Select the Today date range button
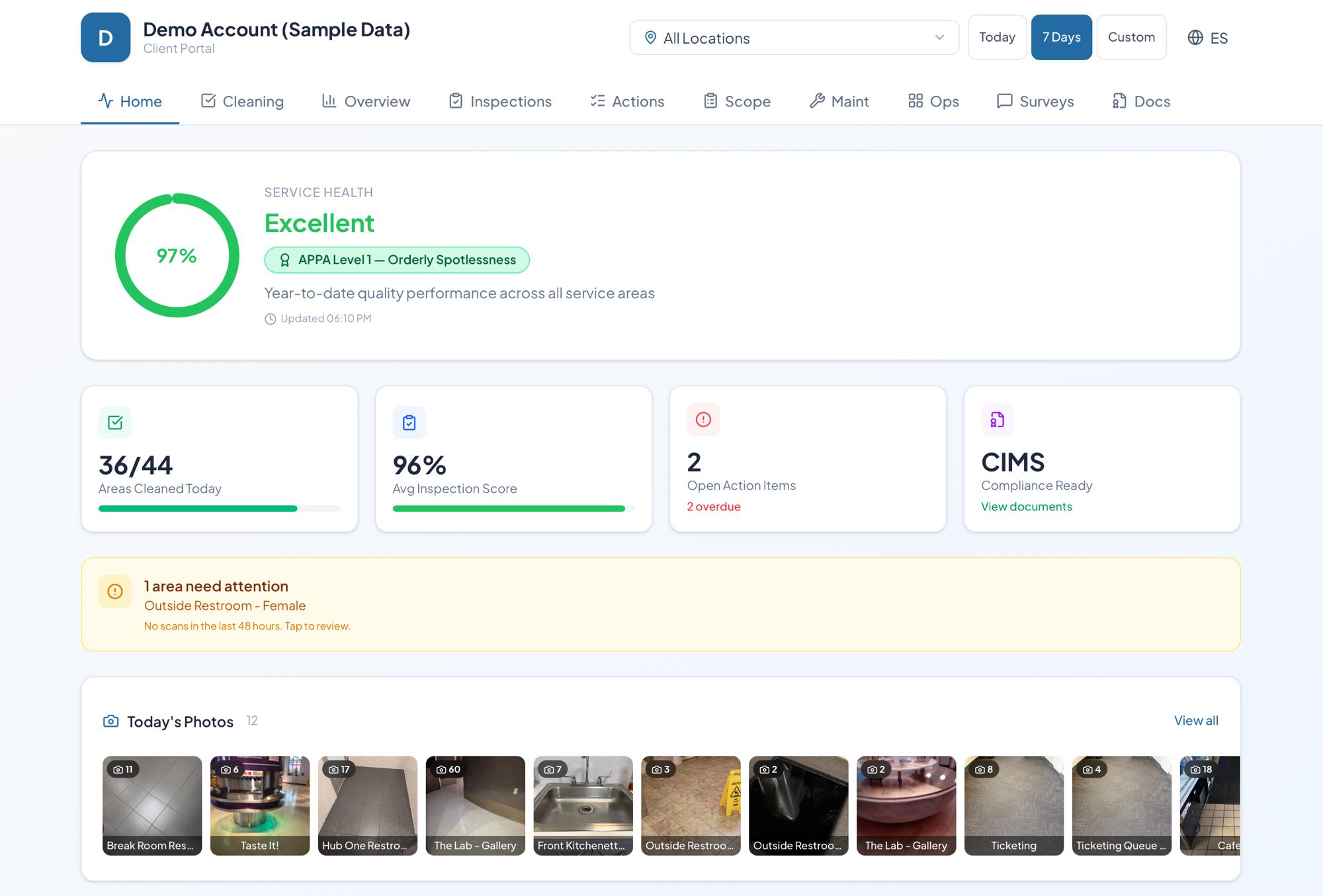 click(x=997, y=38)
